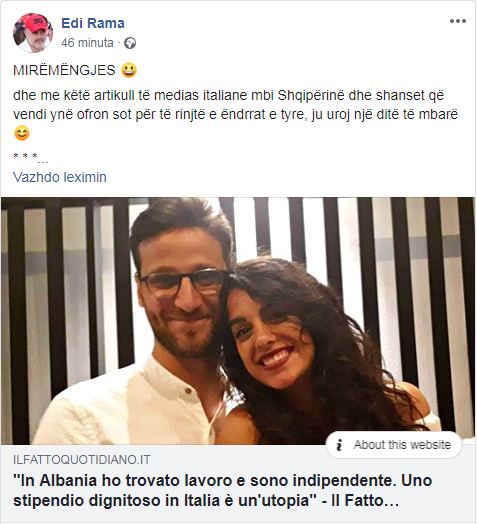Viewport: 477px width, 524px height.
Task: Click the globe public audience icon
Action: (x=130, y=43)
